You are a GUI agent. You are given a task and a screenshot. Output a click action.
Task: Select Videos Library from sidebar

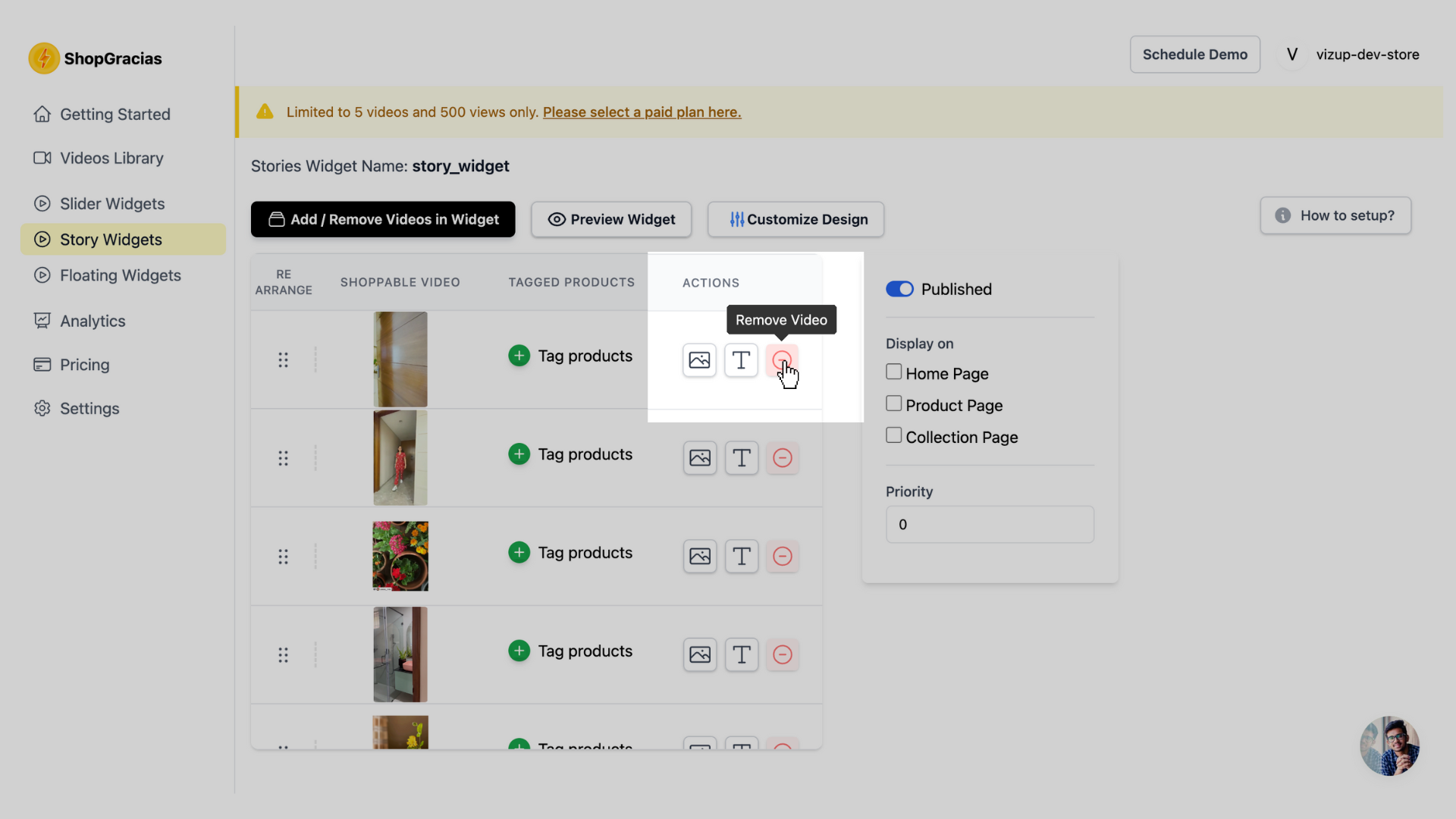[111, 157]
